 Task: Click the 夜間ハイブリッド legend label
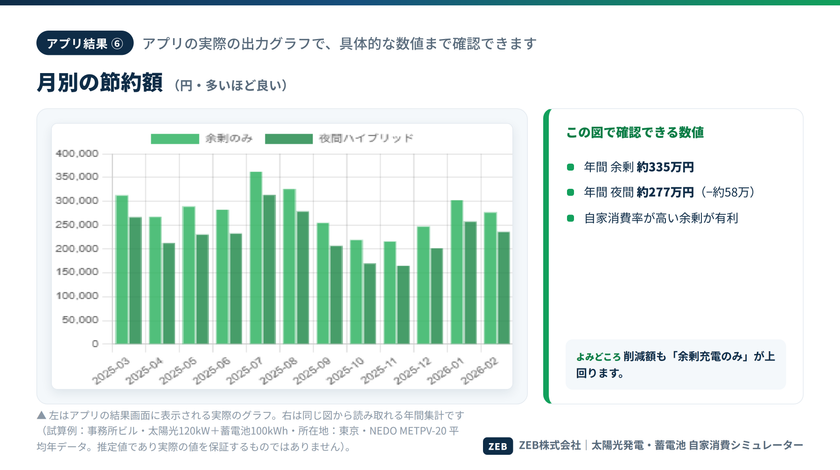(366, 139)
